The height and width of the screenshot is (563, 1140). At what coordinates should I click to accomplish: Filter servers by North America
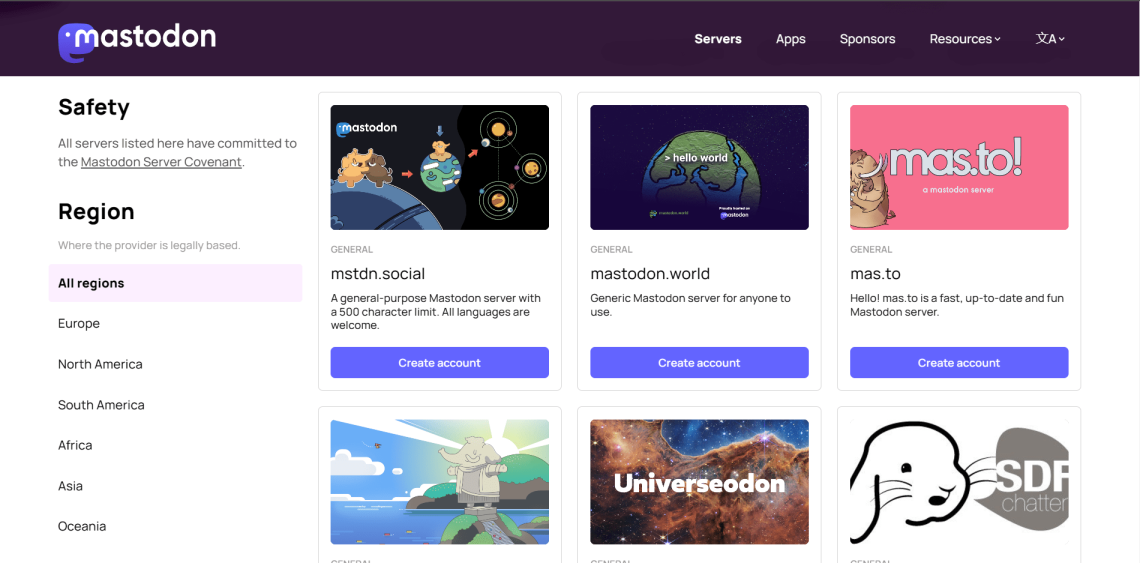tap(175, 364)
